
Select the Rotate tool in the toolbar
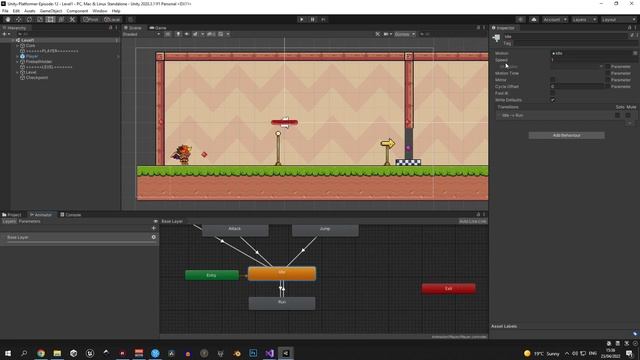click(29, 20)
